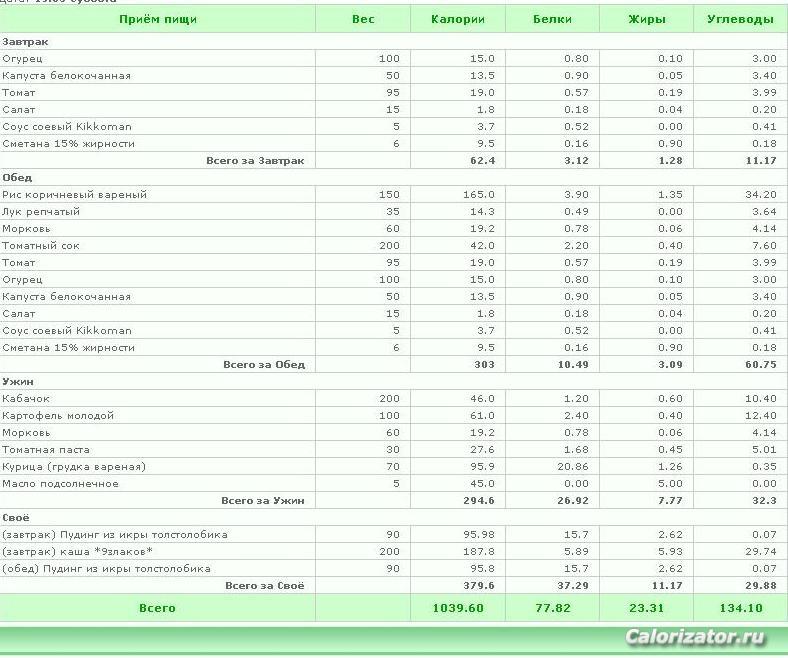
Task: Click total calories value 1039.60
Action: coord(458,608)
